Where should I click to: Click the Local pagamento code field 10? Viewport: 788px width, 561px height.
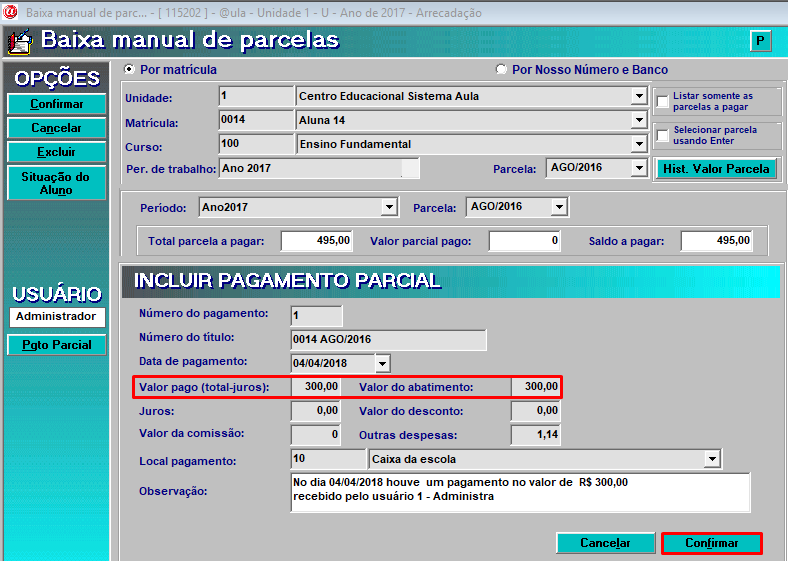(328, 459)
